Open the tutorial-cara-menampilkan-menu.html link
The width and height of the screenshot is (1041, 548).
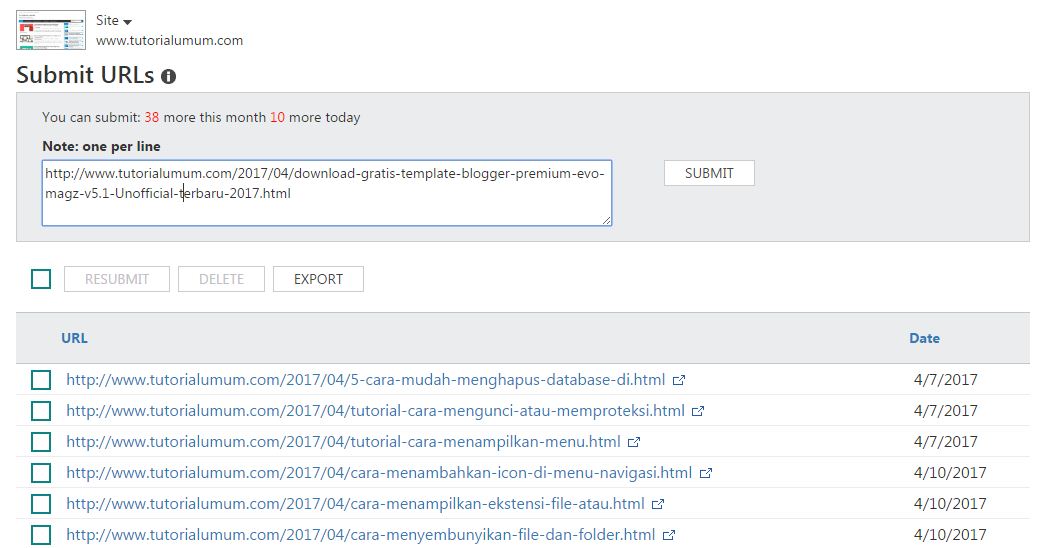coord(343,442)
